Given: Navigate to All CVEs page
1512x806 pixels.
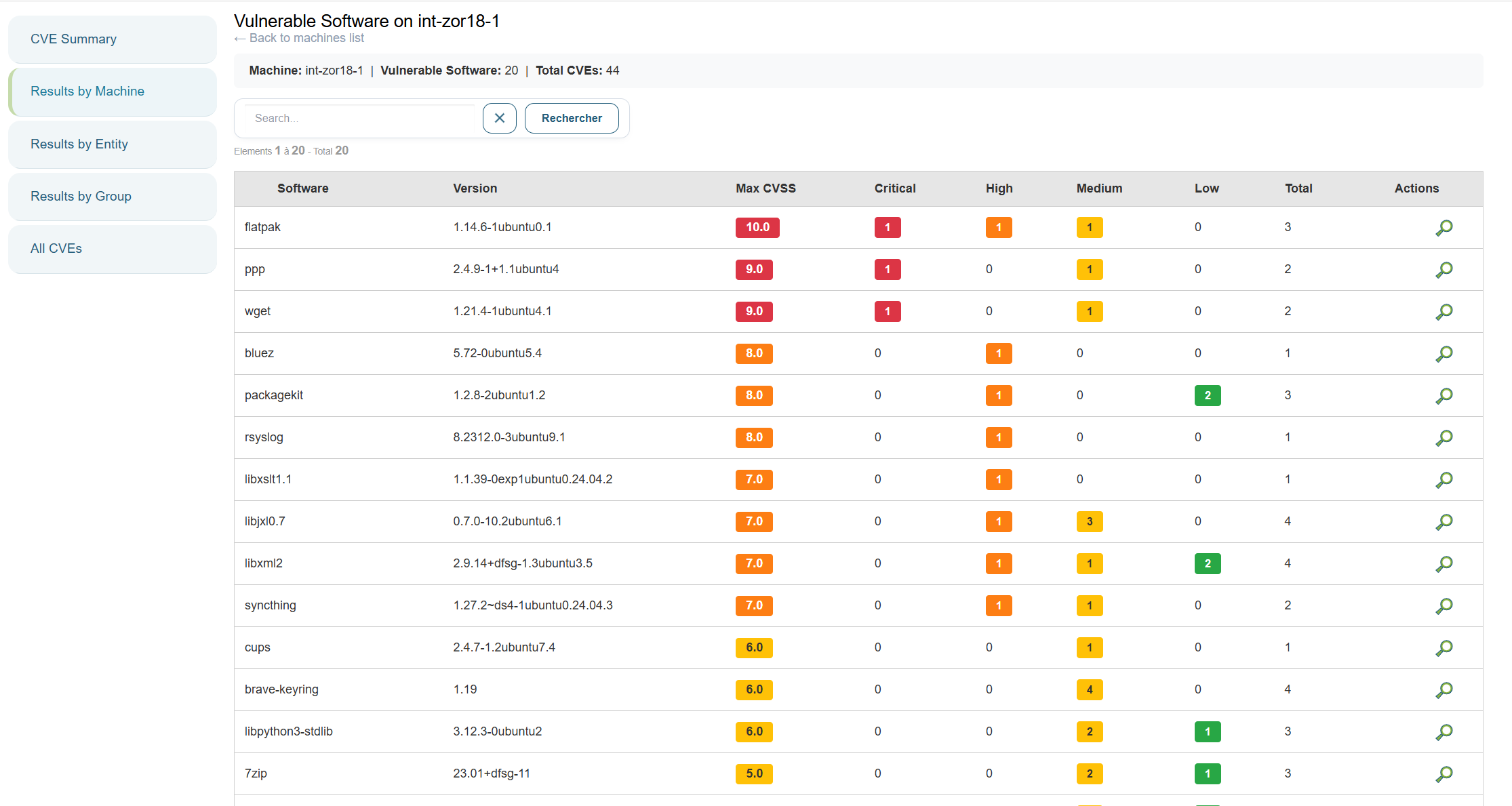Looking at the screenshot, I should tap(56, 249).
